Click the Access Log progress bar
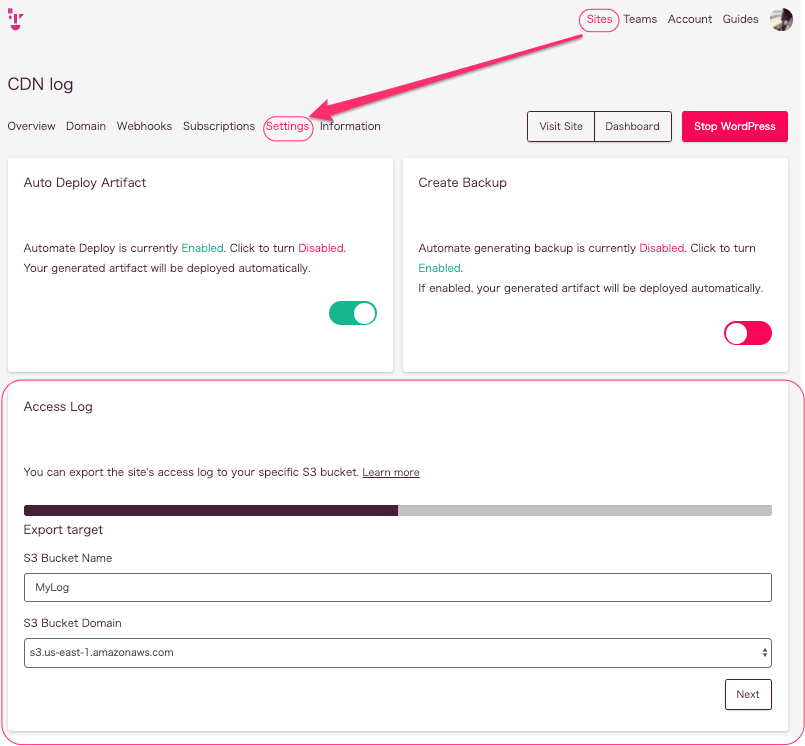Image resolution: width=805 pixels, height=746 pixels. [397, 510]
